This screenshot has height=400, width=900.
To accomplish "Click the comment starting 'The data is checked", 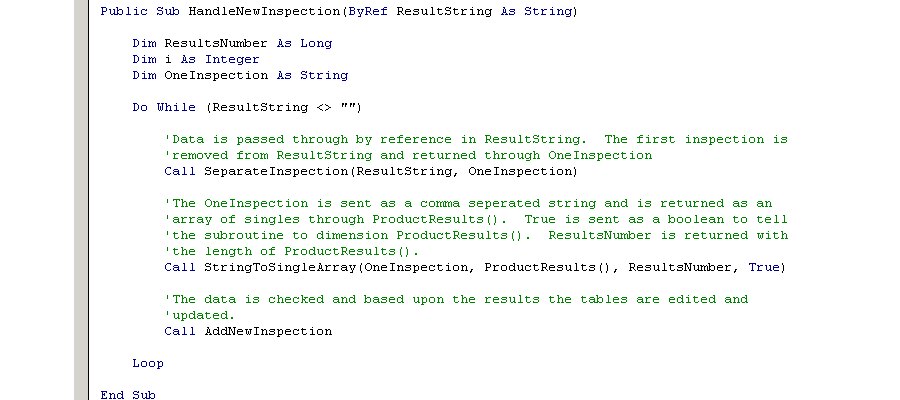I will (456, 300).
